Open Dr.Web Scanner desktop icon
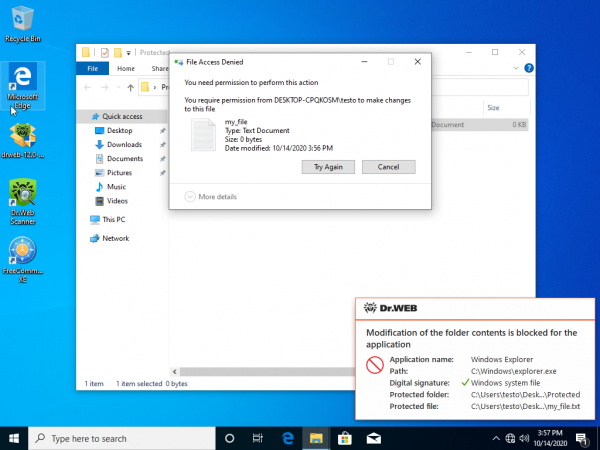The height and width of the screenshot is (450, 600). [x=23, y=198]
